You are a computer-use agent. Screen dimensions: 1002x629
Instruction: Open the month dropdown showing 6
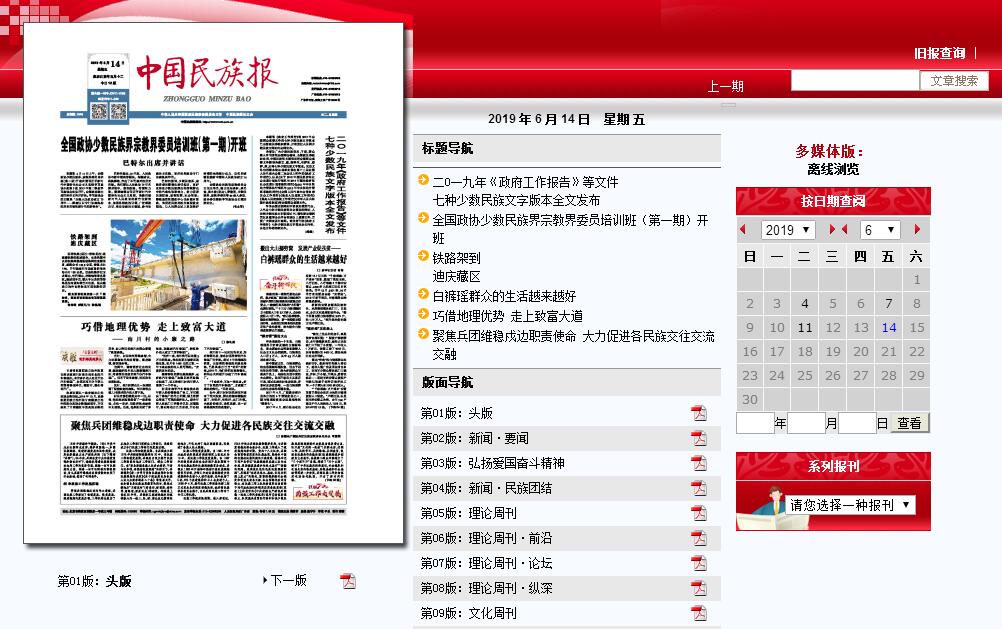click(880, 230)
